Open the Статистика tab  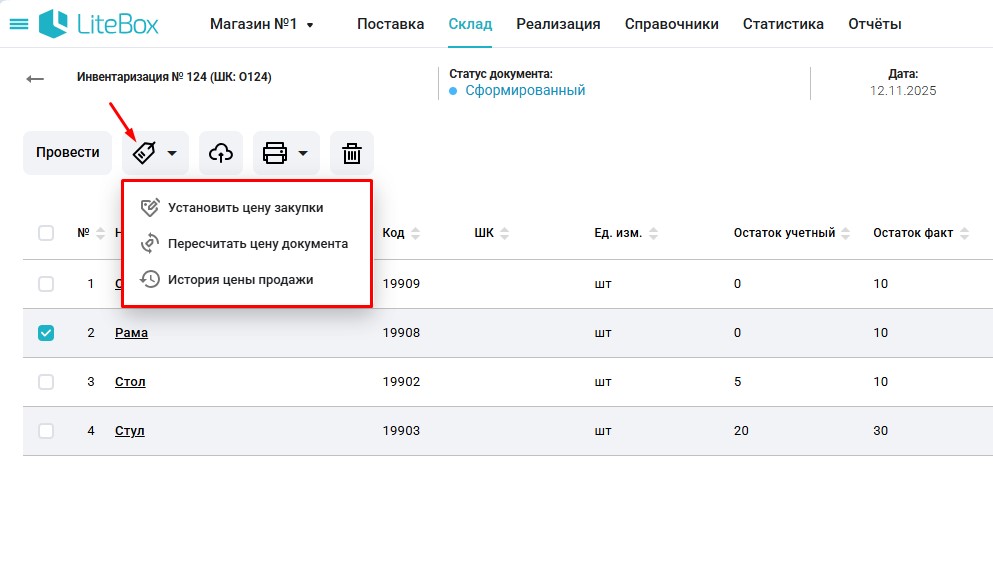[783, 24]
